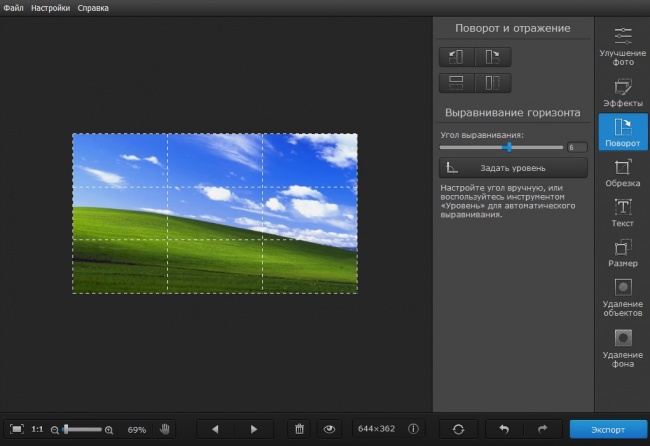Click the 69% zoom value
650x446 pixels.
137,430
